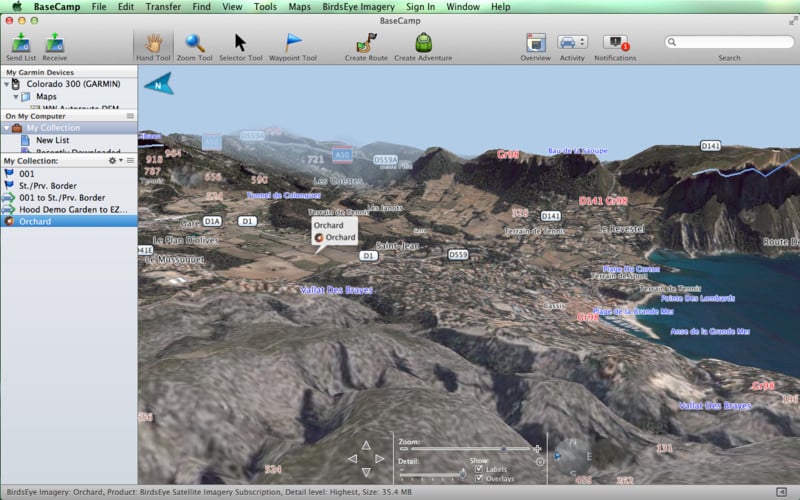Open the Find menu
800x500 pixels.
pos(202,7)
